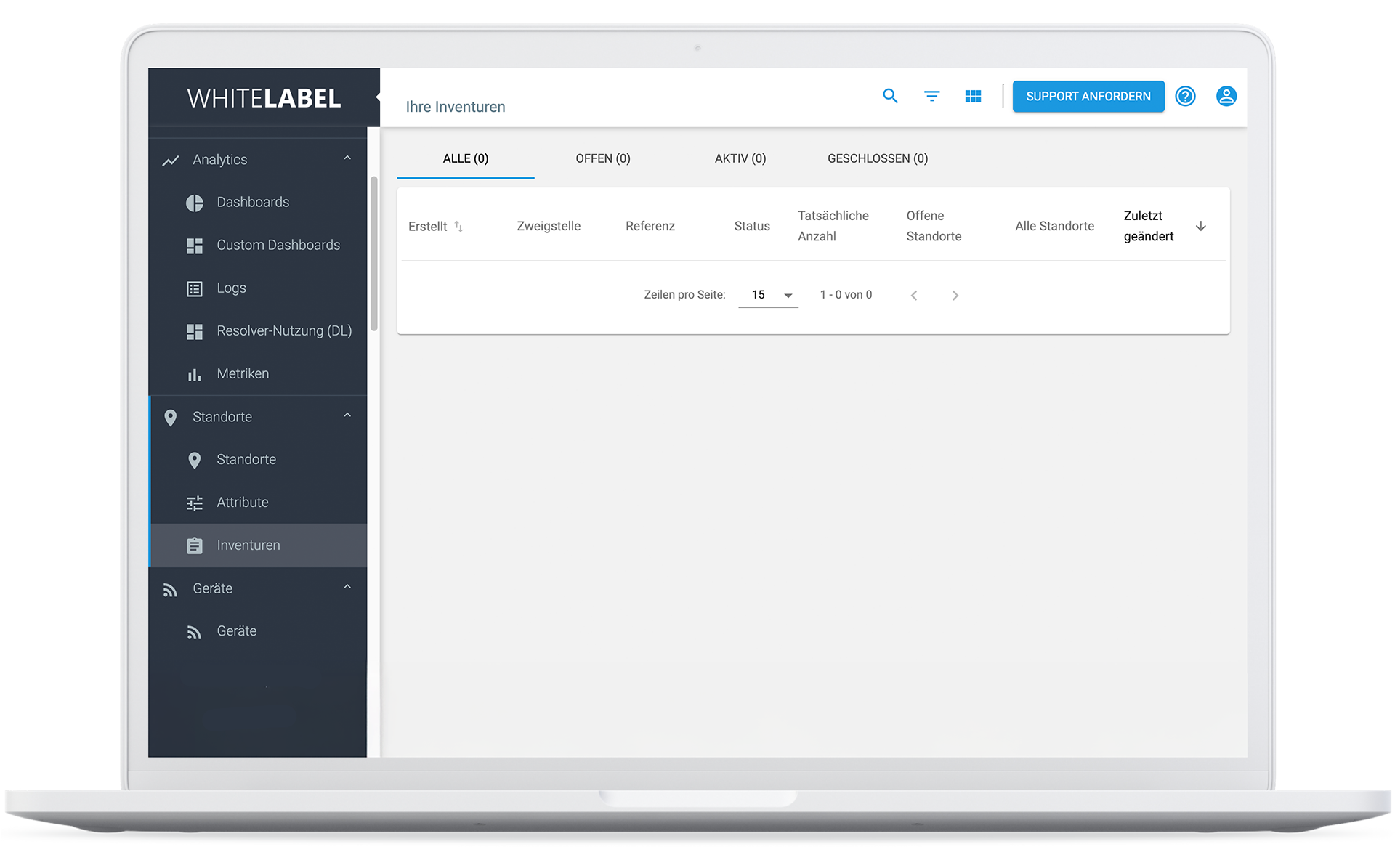Click the Erstellt column header text
The image size is (1395, 868).
427,227
